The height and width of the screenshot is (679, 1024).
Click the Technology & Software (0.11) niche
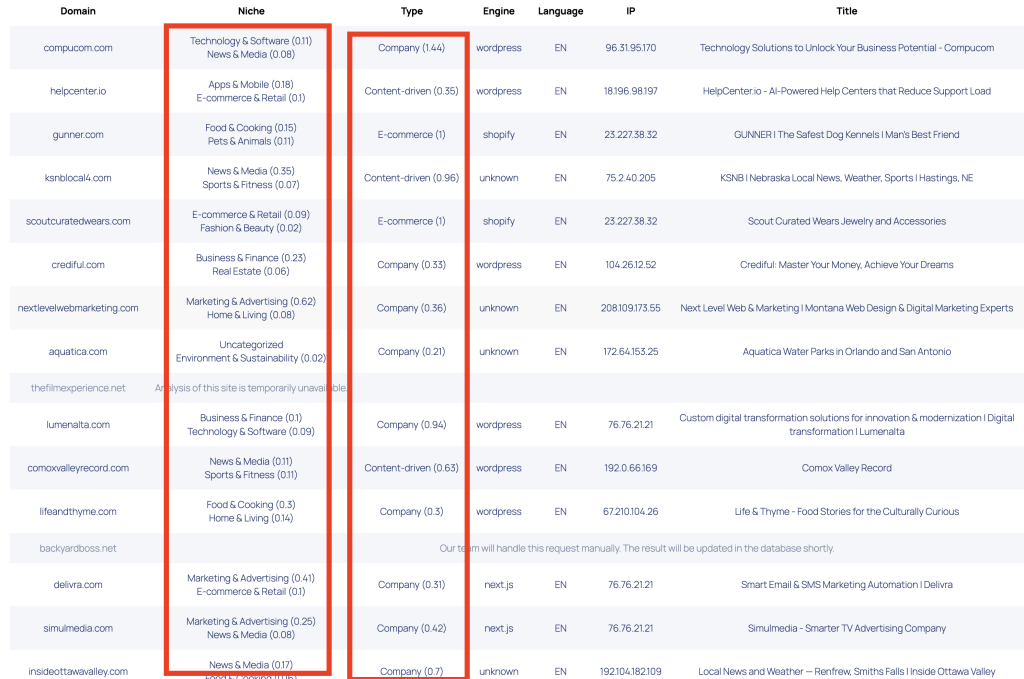coord(251,40)
